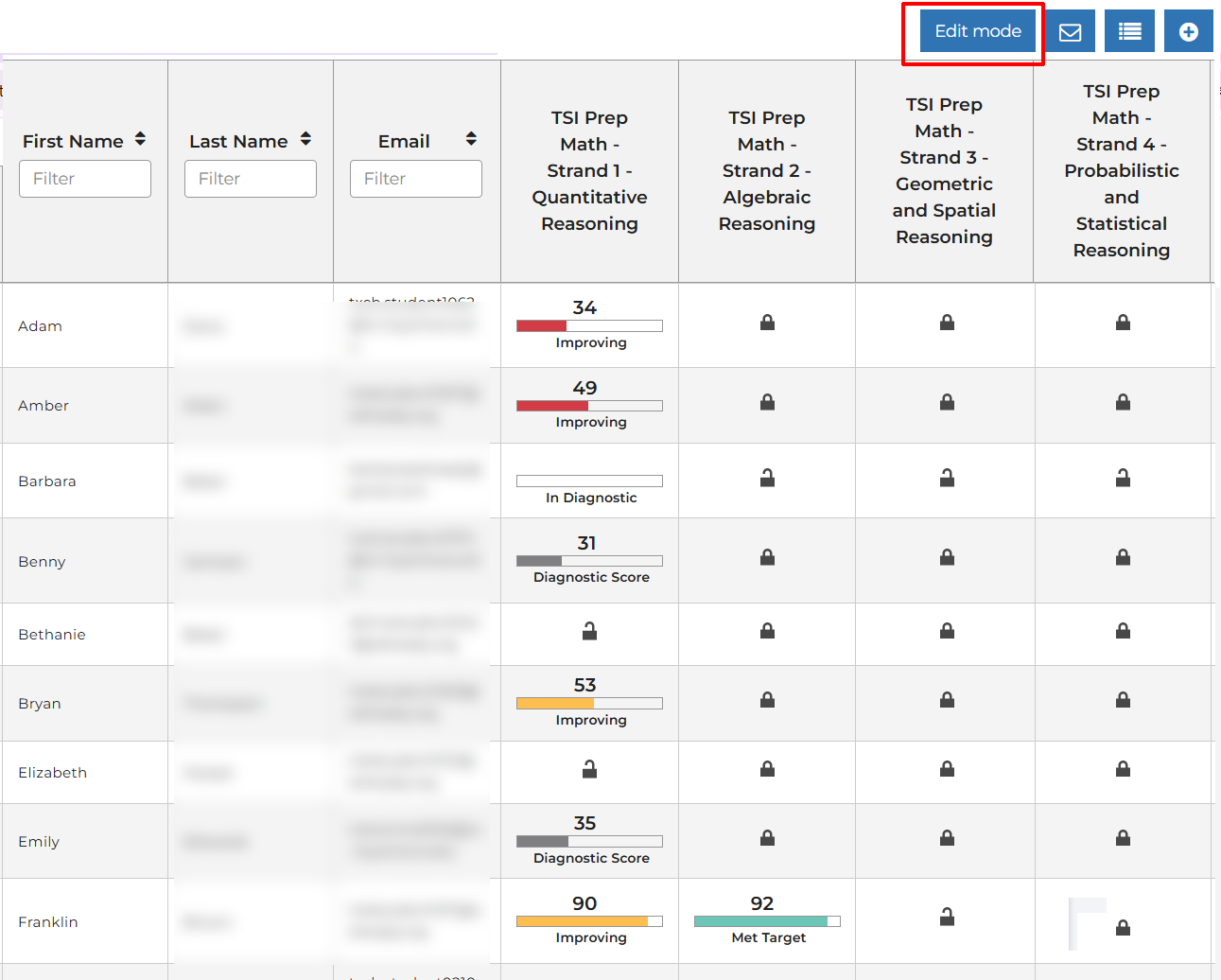
Task: Focus the First Name filter field
Action: click(85, 179)
